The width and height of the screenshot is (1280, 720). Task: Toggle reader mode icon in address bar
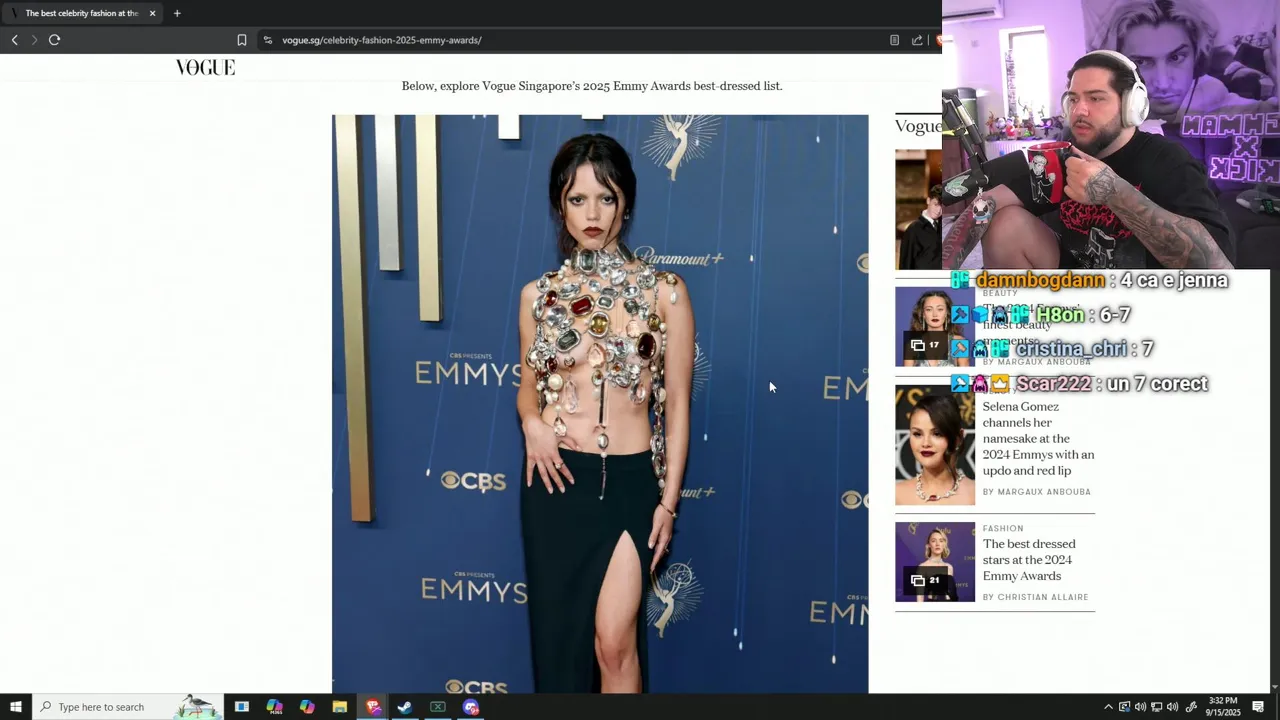click(x=894, y=40)
